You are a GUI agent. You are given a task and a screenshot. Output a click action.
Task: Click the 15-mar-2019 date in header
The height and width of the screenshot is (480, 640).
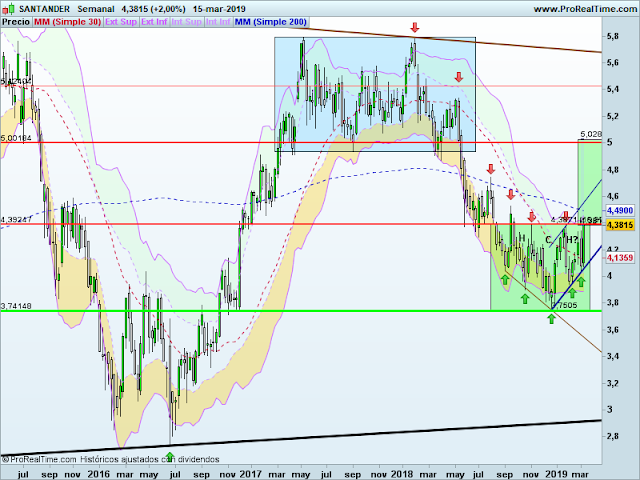pos(219,9)
